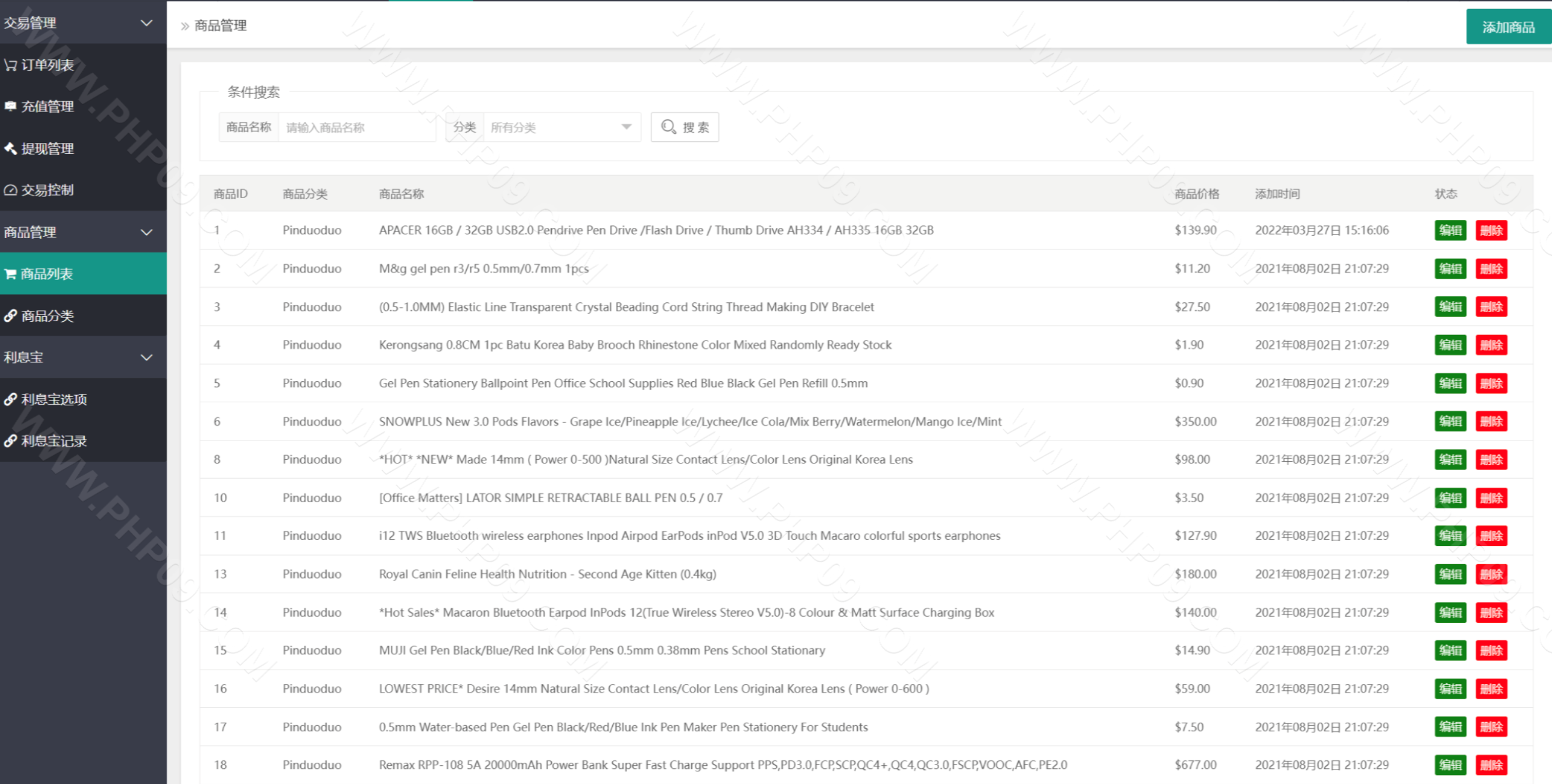The width and height of the screenshot is (1552, 784).
Task: Delete the SNOWPLUS Pods product row
Action: pyautogui.click(x=1491, y=421)
